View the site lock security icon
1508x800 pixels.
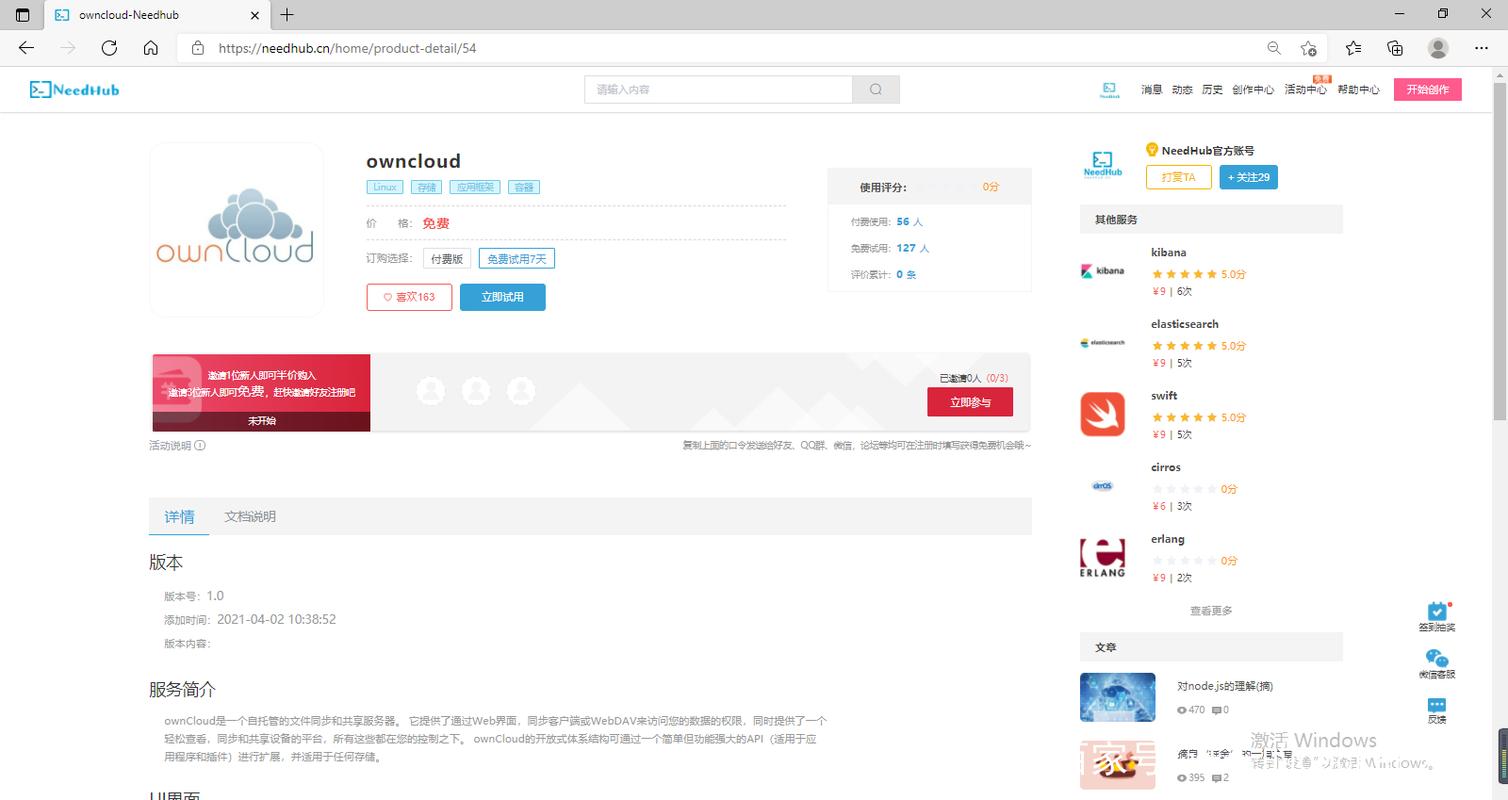[198, 48]
